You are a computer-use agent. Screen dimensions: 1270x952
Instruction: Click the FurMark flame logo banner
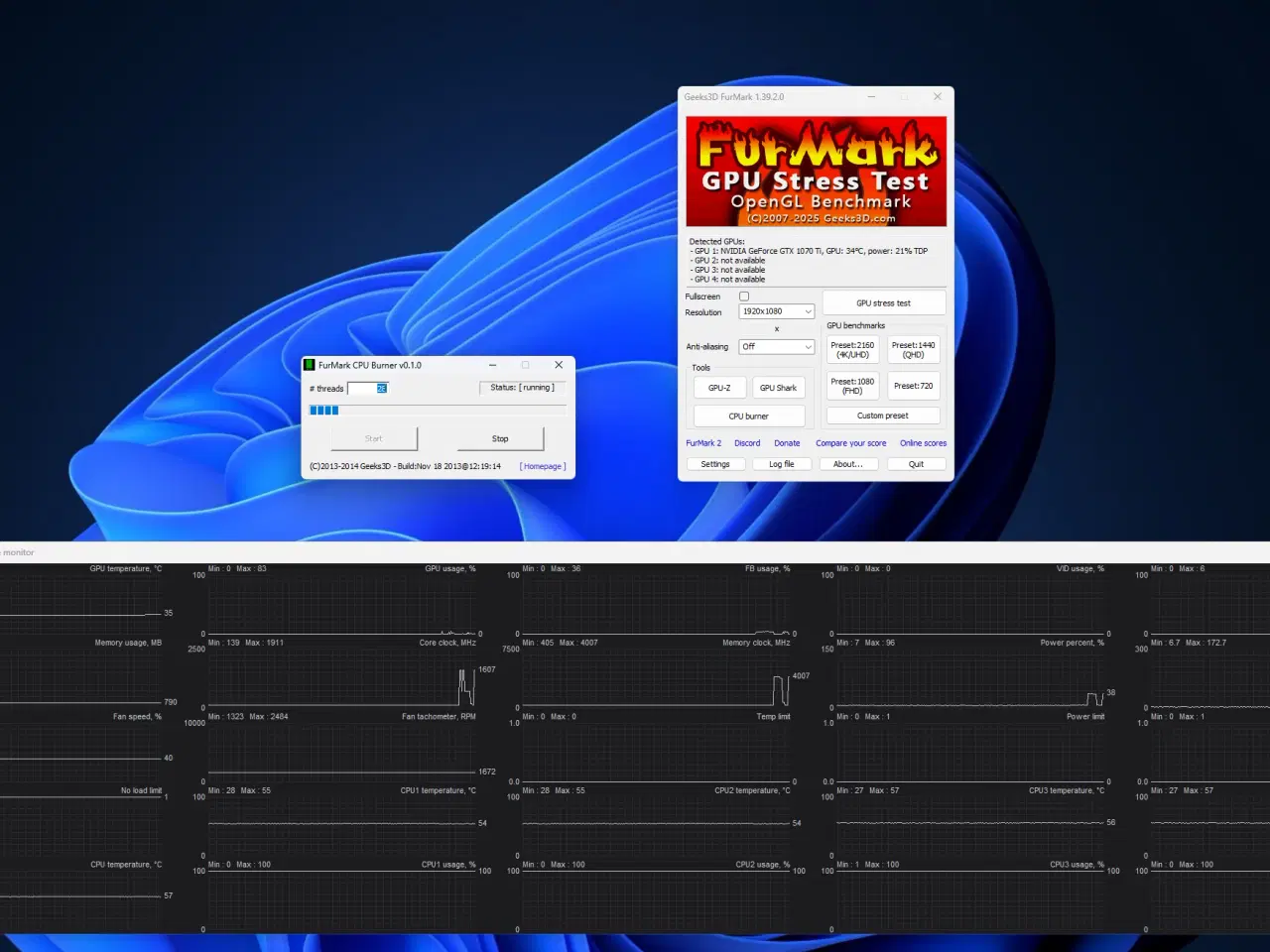[x=815, y=170]
